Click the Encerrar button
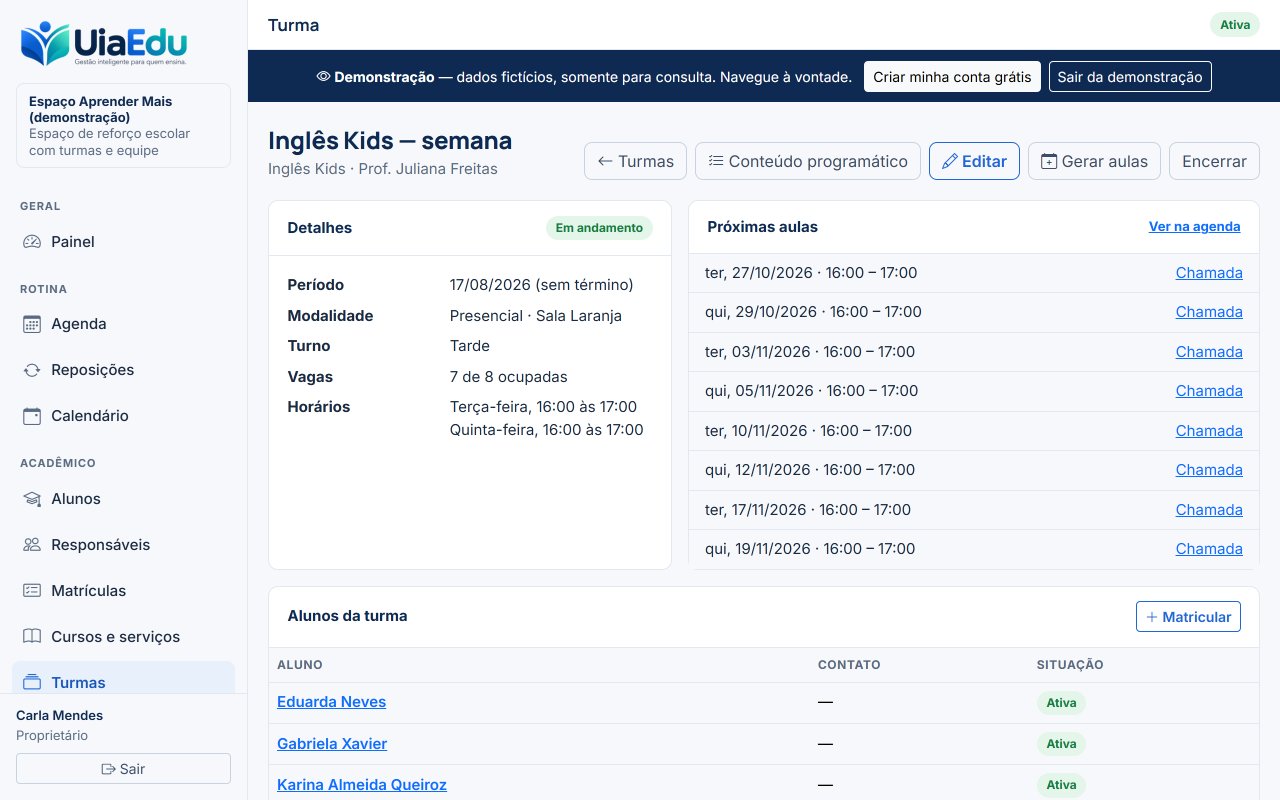The height and width of the screenshot is (800, 1280). click(1214, 161)
